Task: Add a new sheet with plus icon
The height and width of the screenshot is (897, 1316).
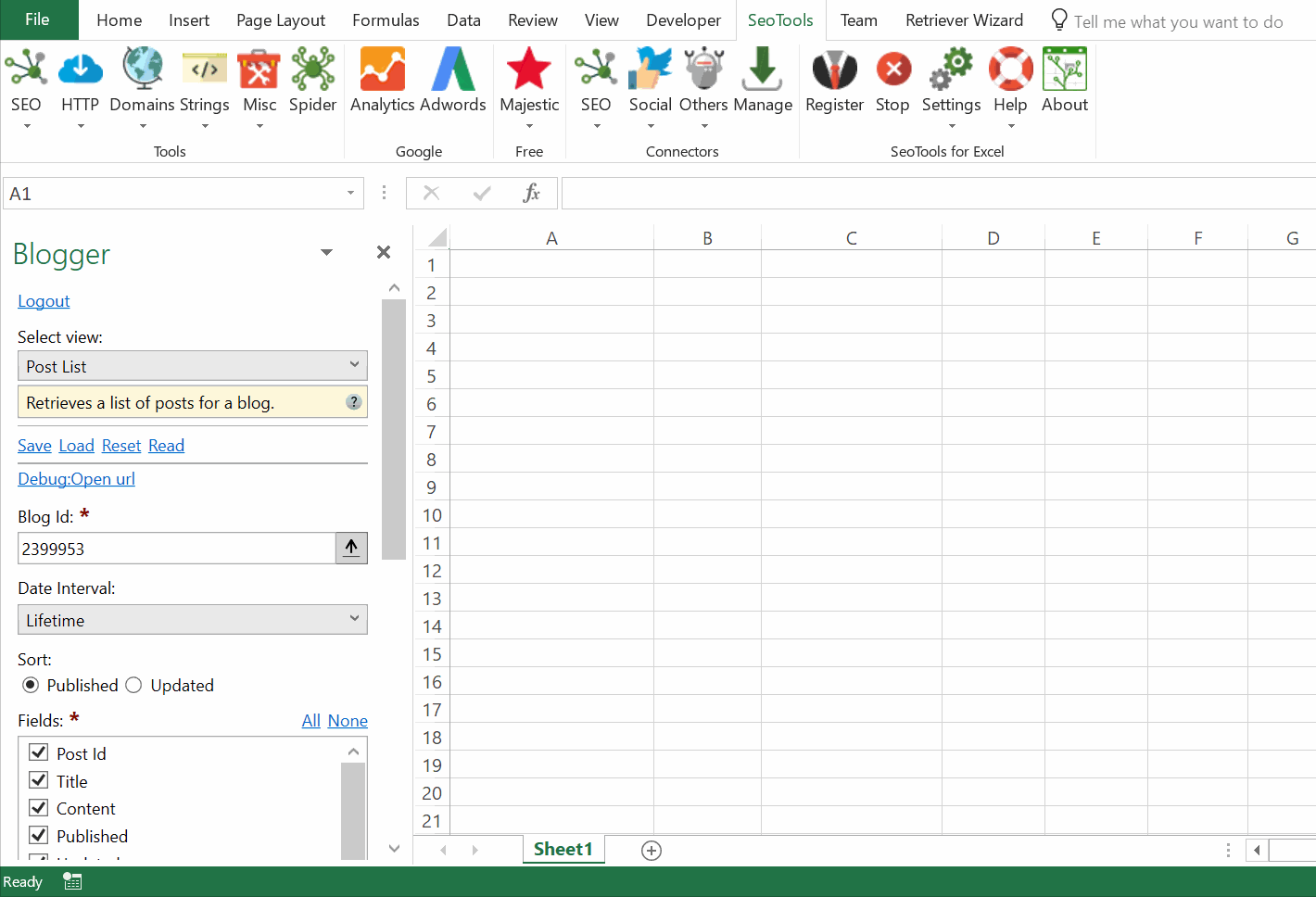Action: coord(652,851)
